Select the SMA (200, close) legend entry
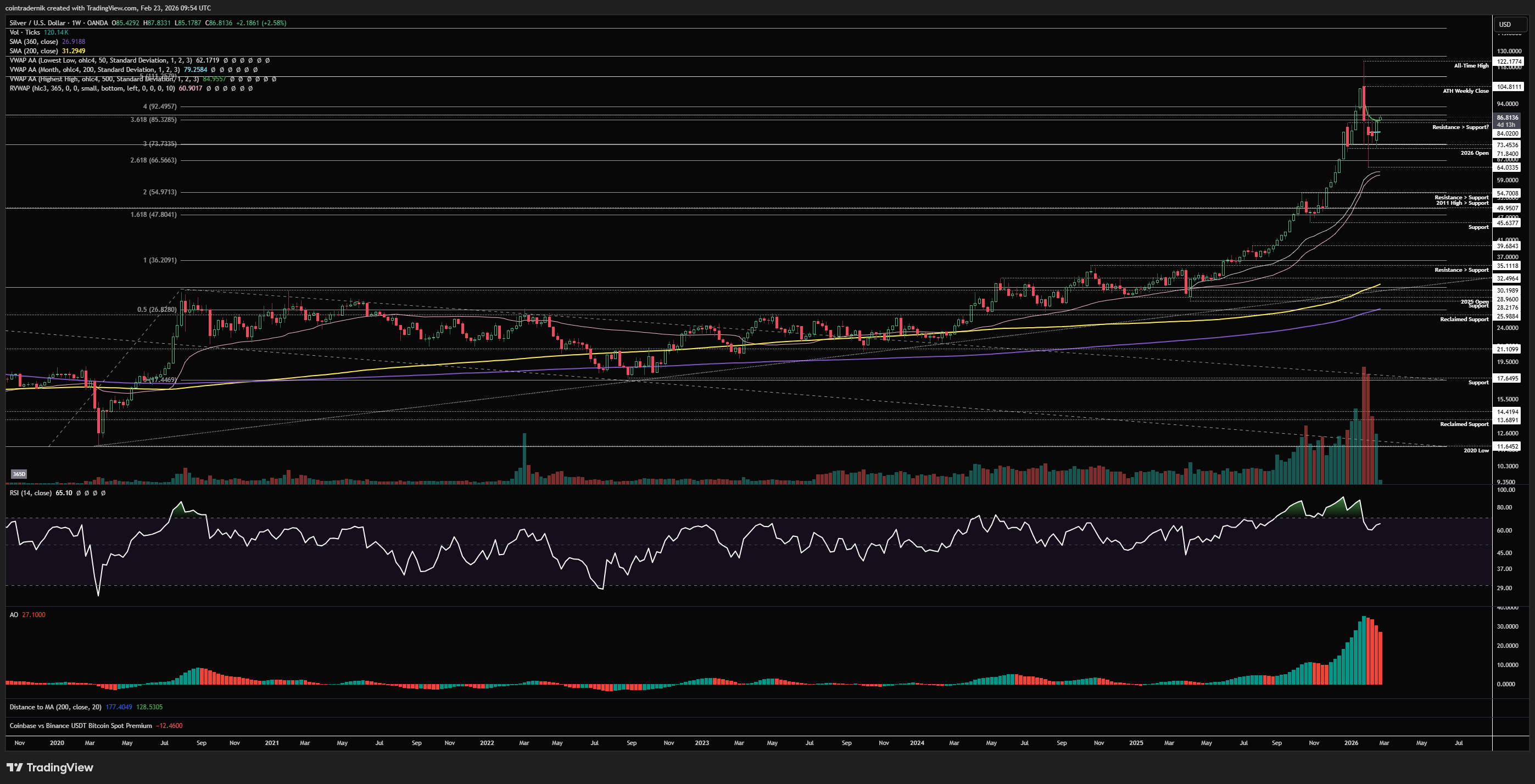 34,51
